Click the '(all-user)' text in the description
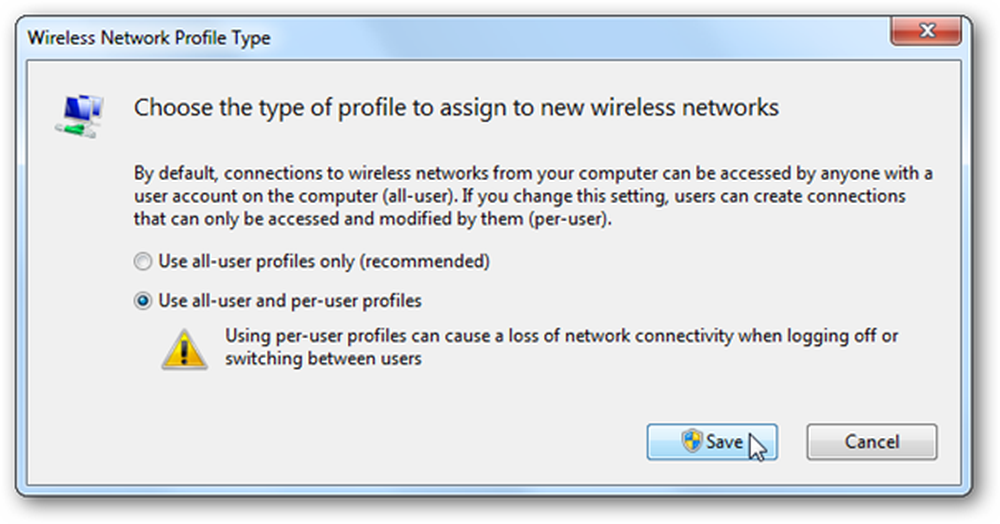1000x524 pixels. click(x=420, y=196)
